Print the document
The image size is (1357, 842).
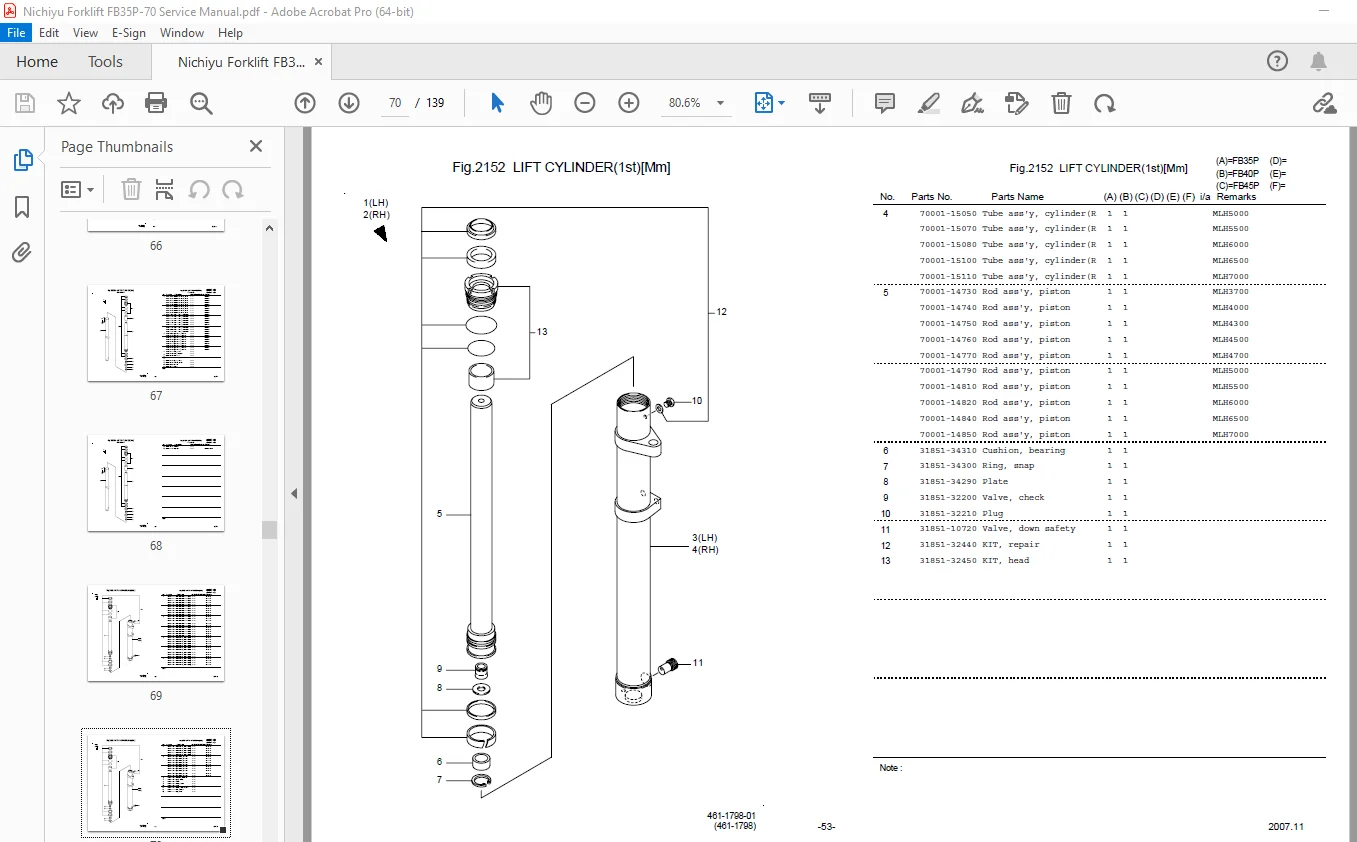click(x=156, y=103)
